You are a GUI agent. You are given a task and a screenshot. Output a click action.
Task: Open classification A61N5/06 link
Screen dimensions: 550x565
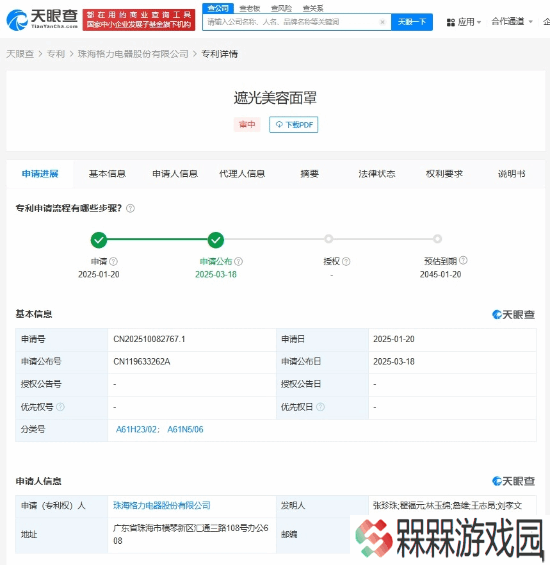[185, 430]
